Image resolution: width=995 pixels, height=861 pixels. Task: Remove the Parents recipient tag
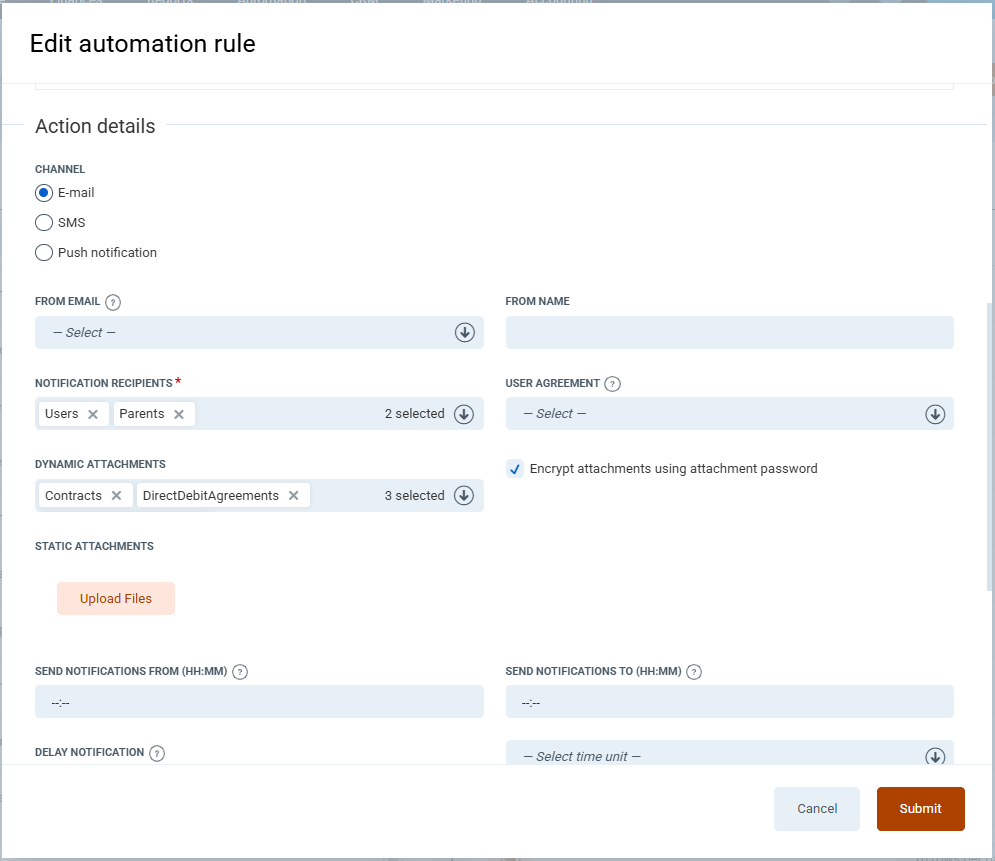179,414
